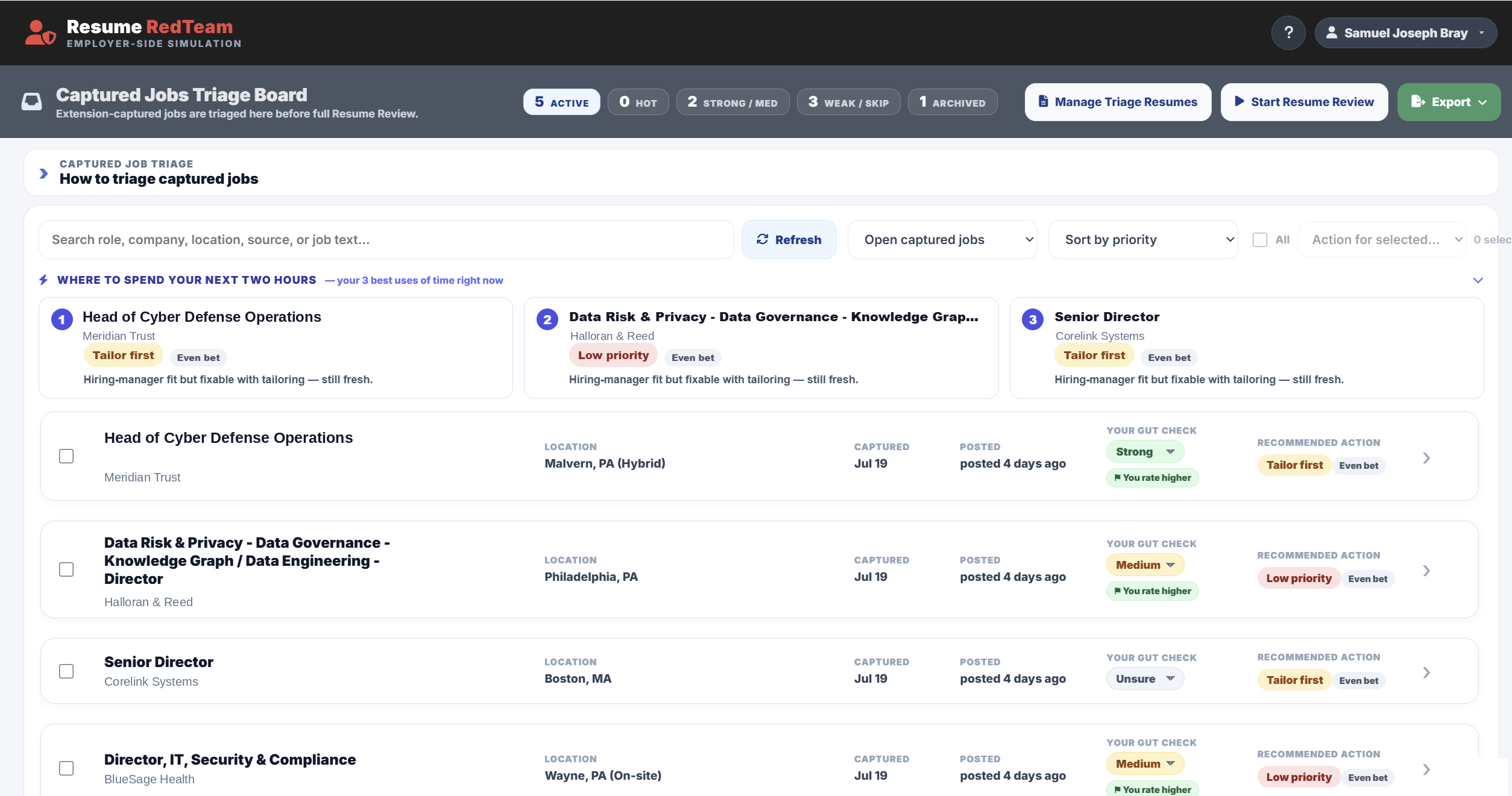Screen dimensions: 1512x796
Task: Click Boston, MA location text
Action: [578, 678]
